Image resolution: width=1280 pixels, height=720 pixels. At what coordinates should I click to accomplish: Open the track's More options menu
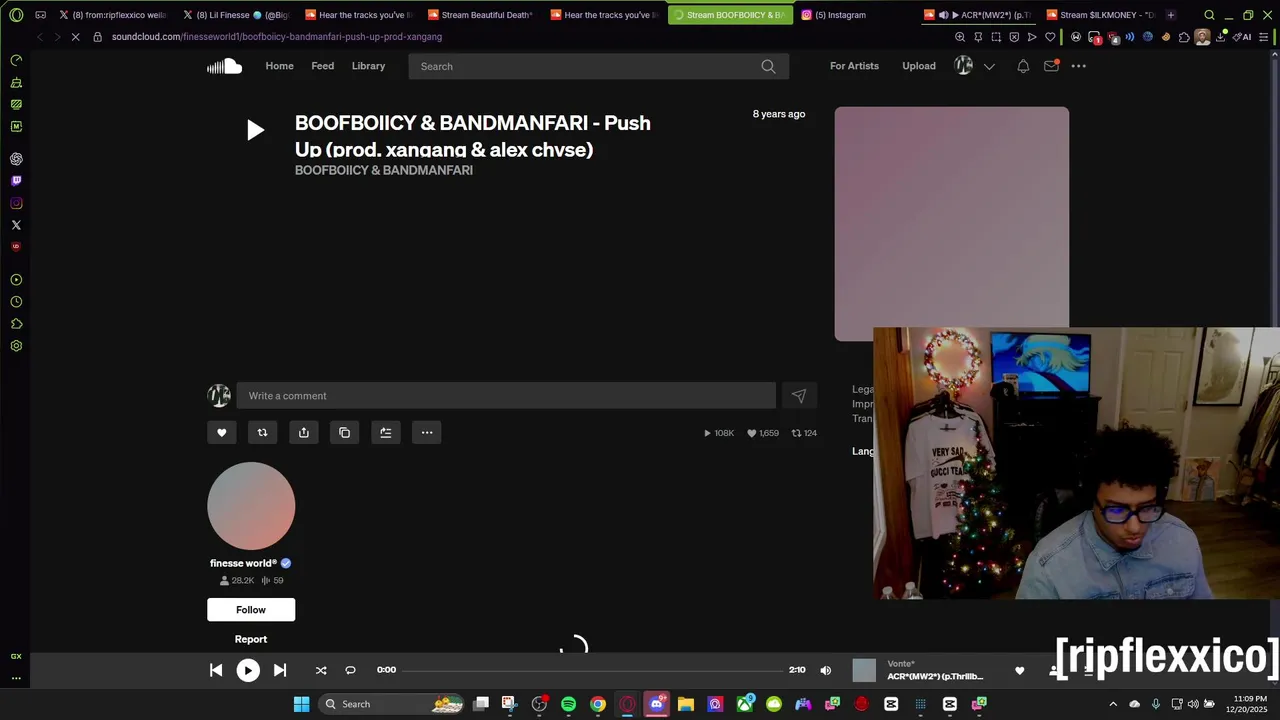(427, 433)
